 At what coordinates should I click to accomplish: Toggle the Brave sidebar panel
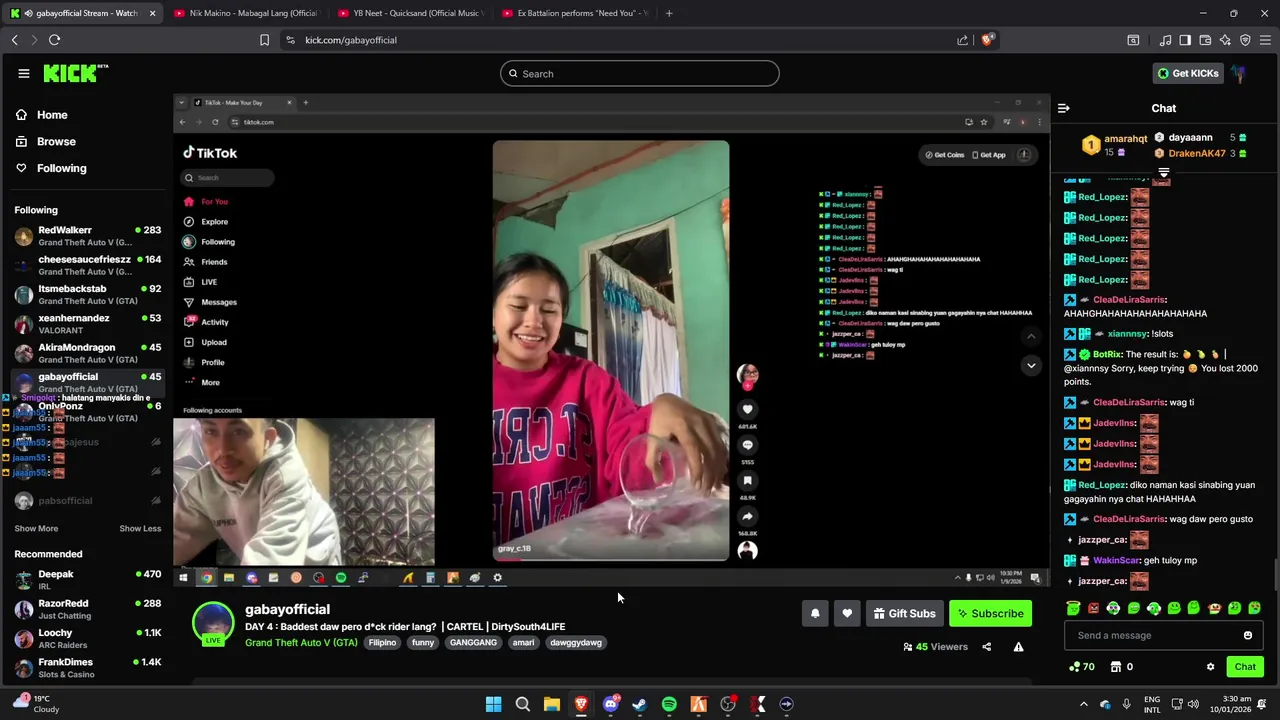point(1185,40)
